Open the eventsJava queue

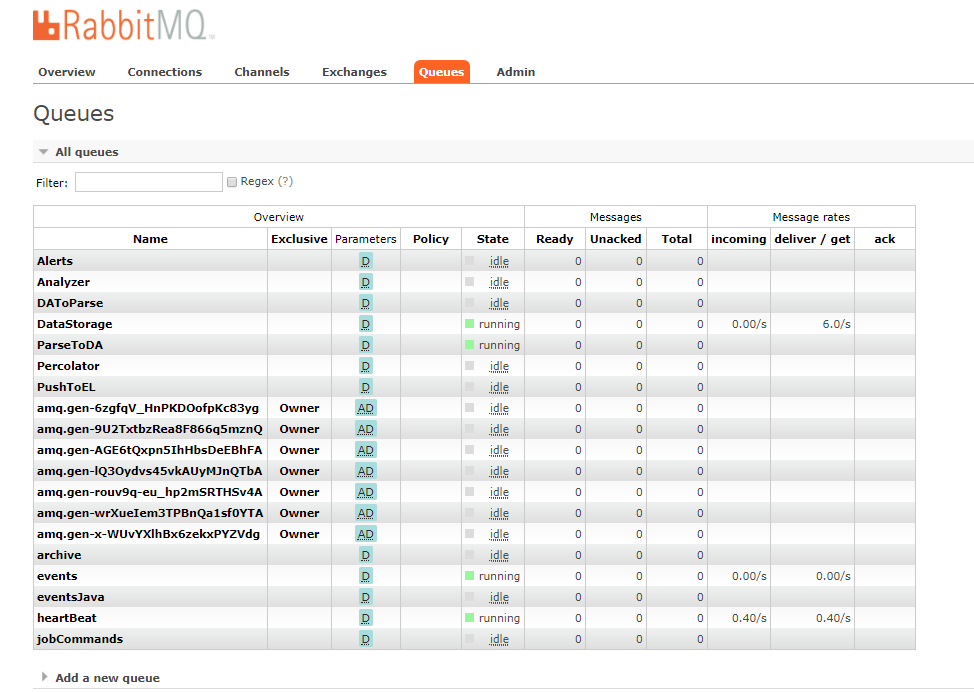pos(71,598)
